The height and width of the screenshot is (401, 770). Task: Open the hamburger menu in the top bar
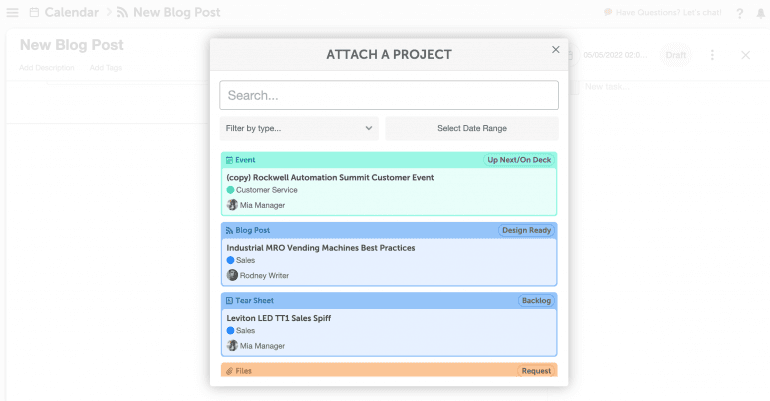12,13
